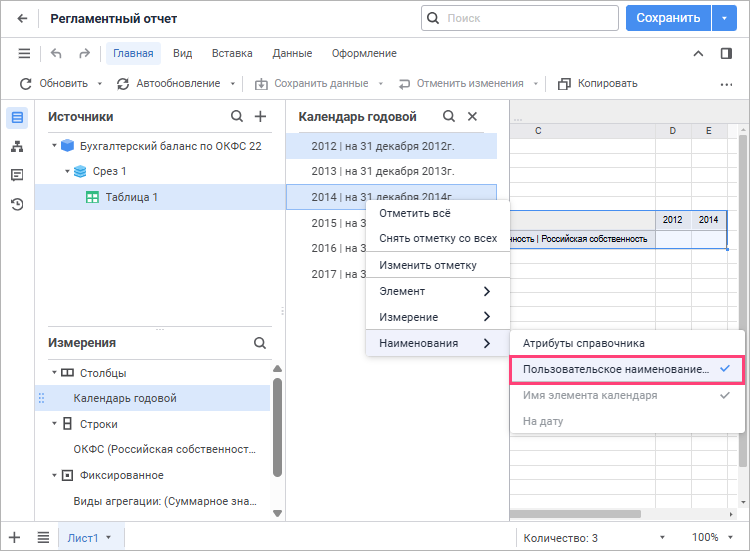This screenshot has width=750, height=551.
Task: Select Календарь годовой dimension
Action: click(153, 398)
